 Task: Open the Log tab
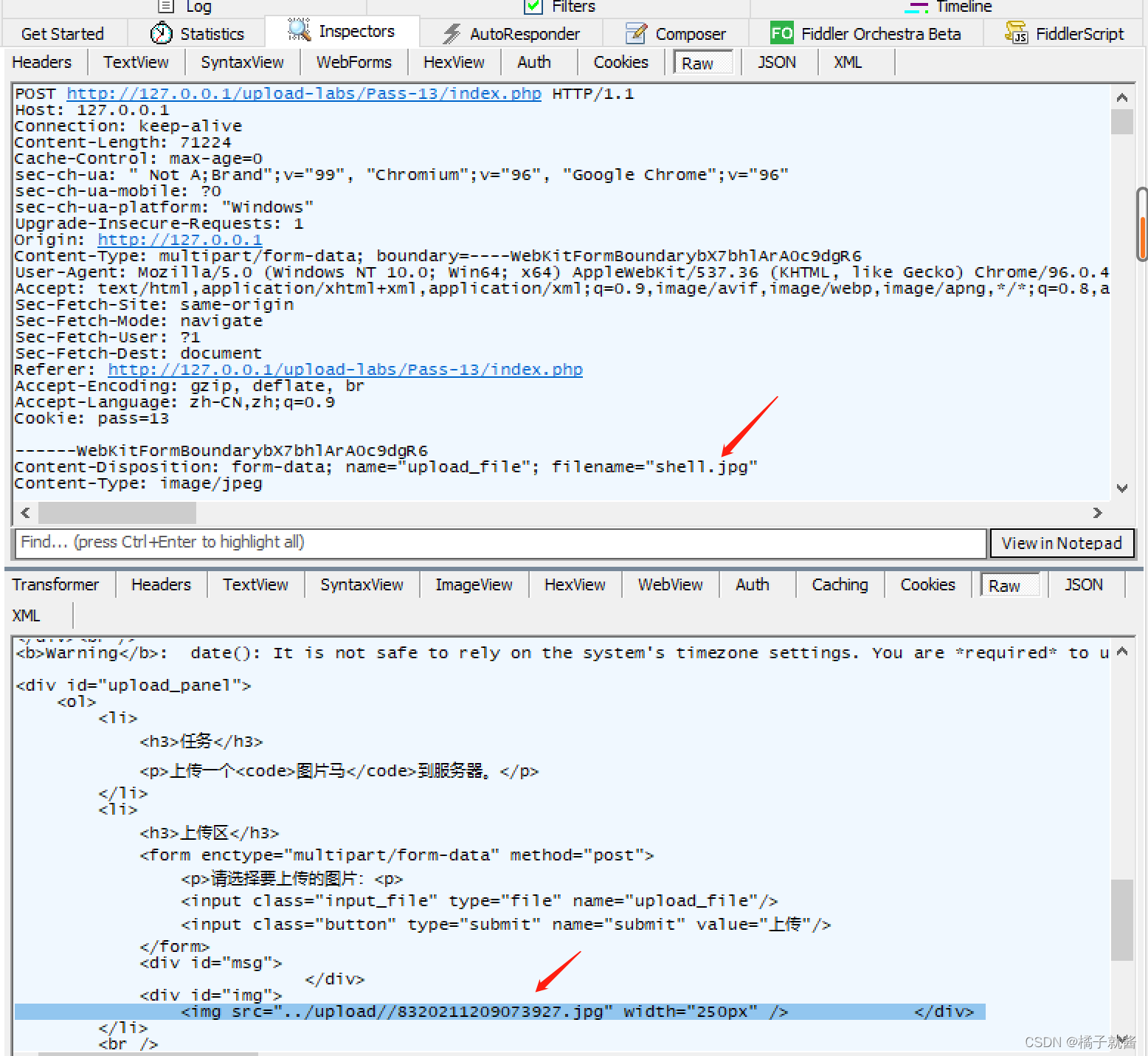(x=186, y=7)
